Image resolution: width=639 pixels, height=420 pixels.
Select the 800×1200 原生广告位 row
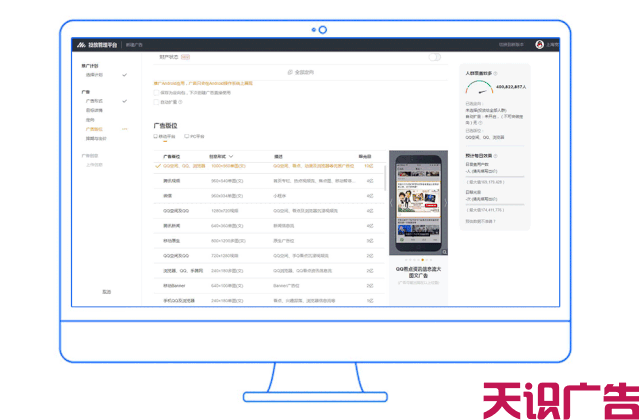(x=269, y=241)
